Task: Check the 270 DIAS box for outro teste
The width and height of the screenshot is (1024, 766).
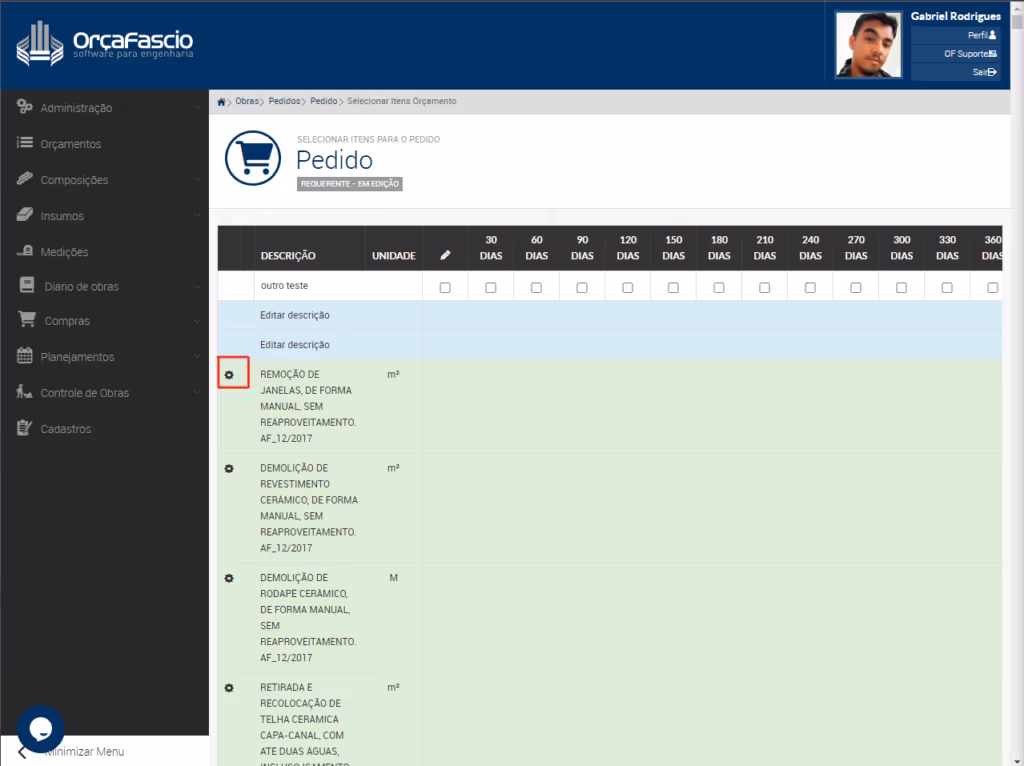Action: coord(856,288)
